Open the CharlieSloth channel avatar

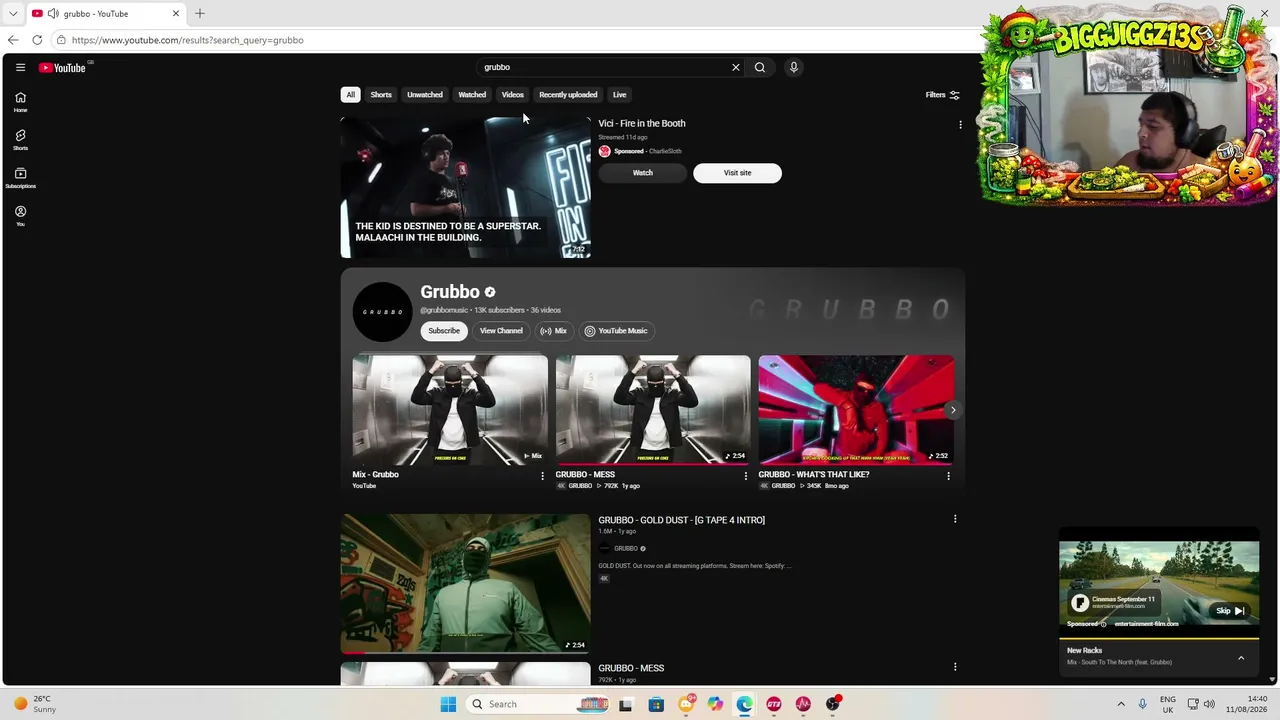604,151
